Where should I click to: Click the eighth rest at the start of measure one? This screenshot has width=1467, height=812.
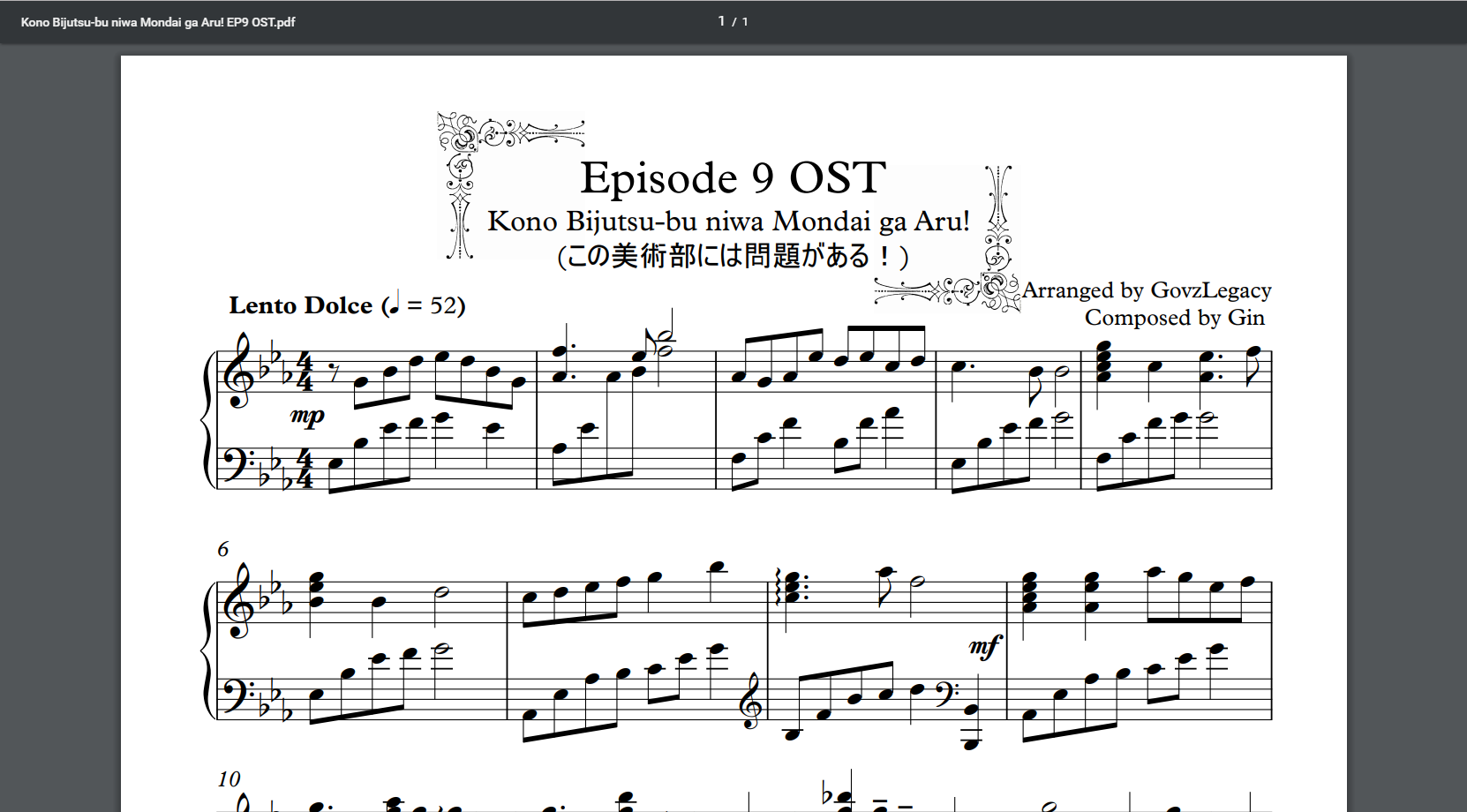pyautogui.click(x=332, y=372)
